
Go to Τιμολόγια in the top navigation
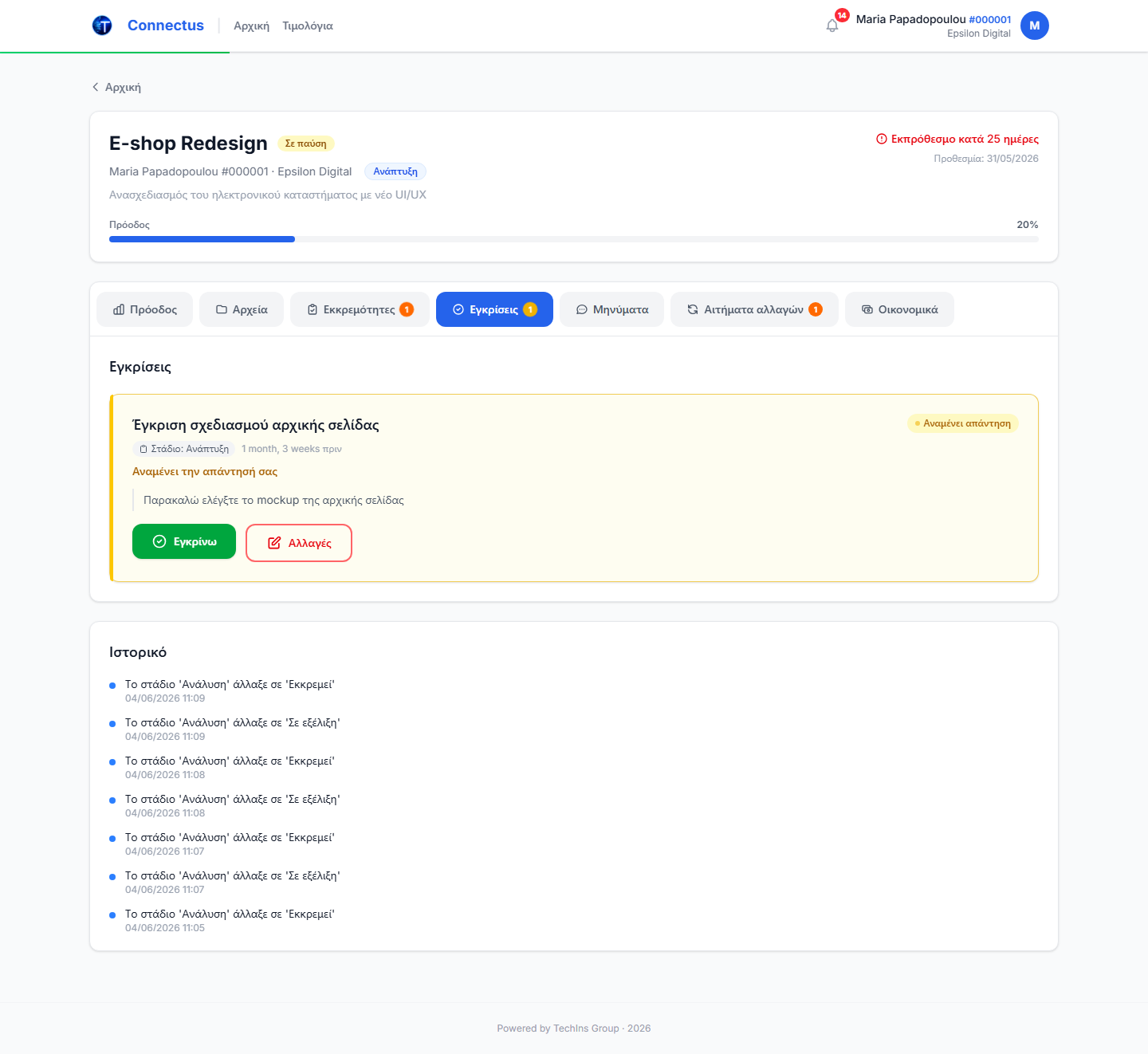(x=308, y=26)
